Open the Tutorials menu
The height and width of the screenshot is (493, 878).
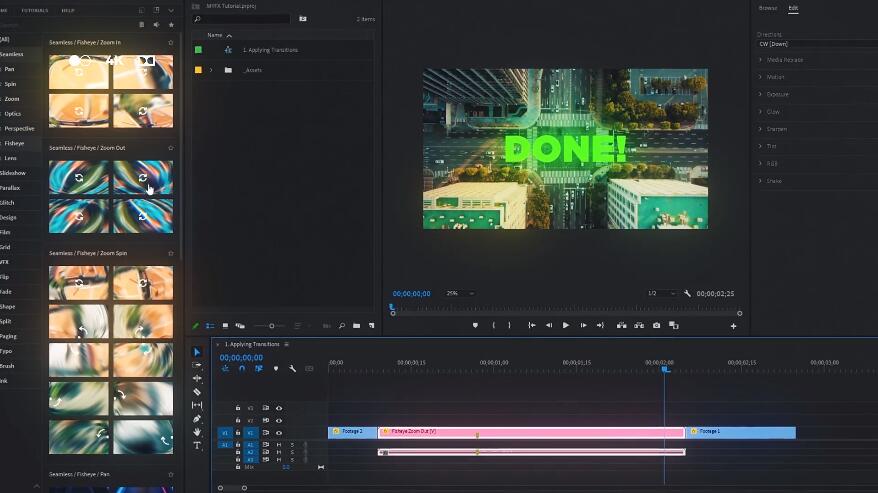[35, 10]
